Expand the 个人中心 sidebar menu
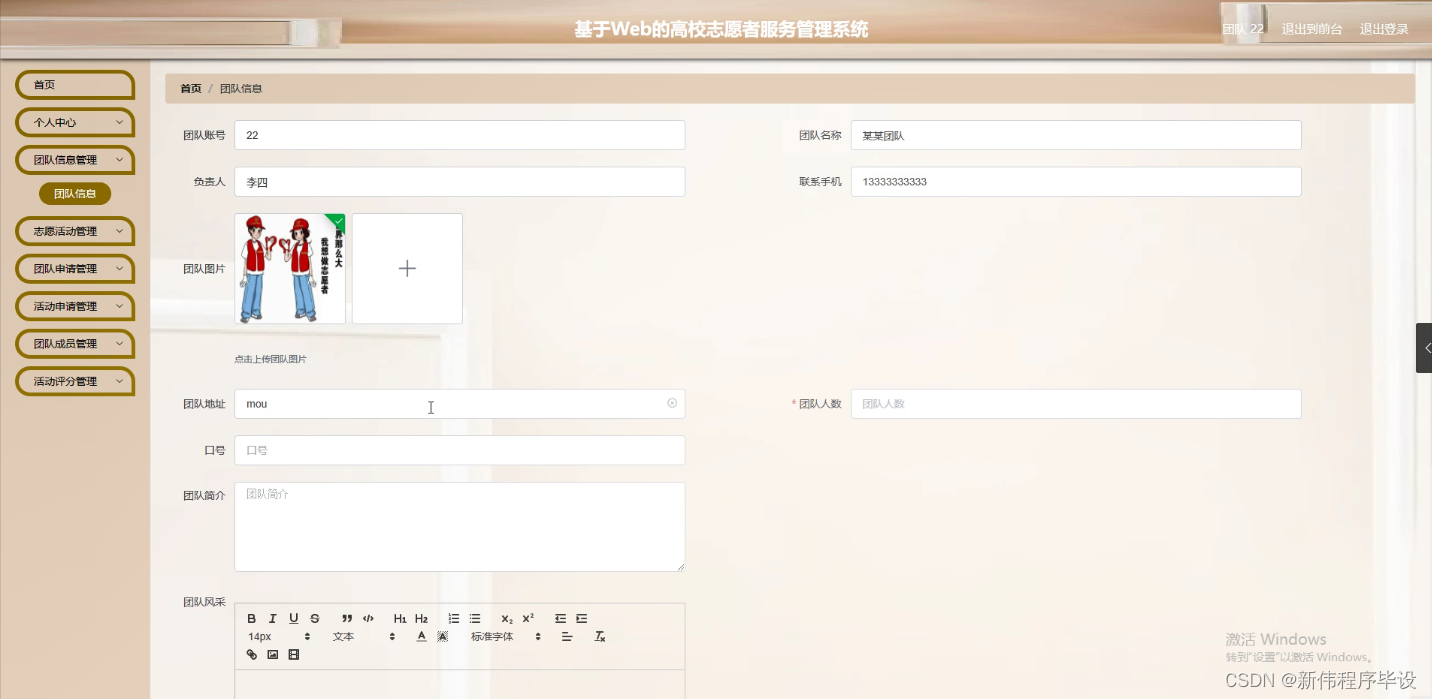The image size is (1432, 699). coord(74,122)
